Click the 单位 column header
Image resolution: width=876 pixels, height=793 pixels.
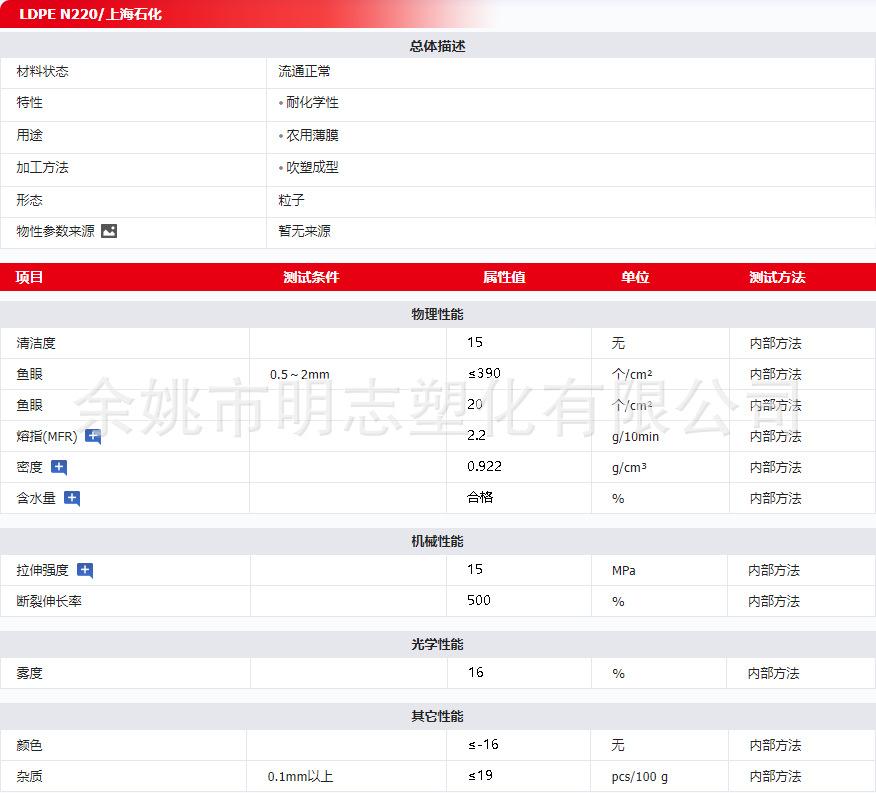(x=635, y=277)
